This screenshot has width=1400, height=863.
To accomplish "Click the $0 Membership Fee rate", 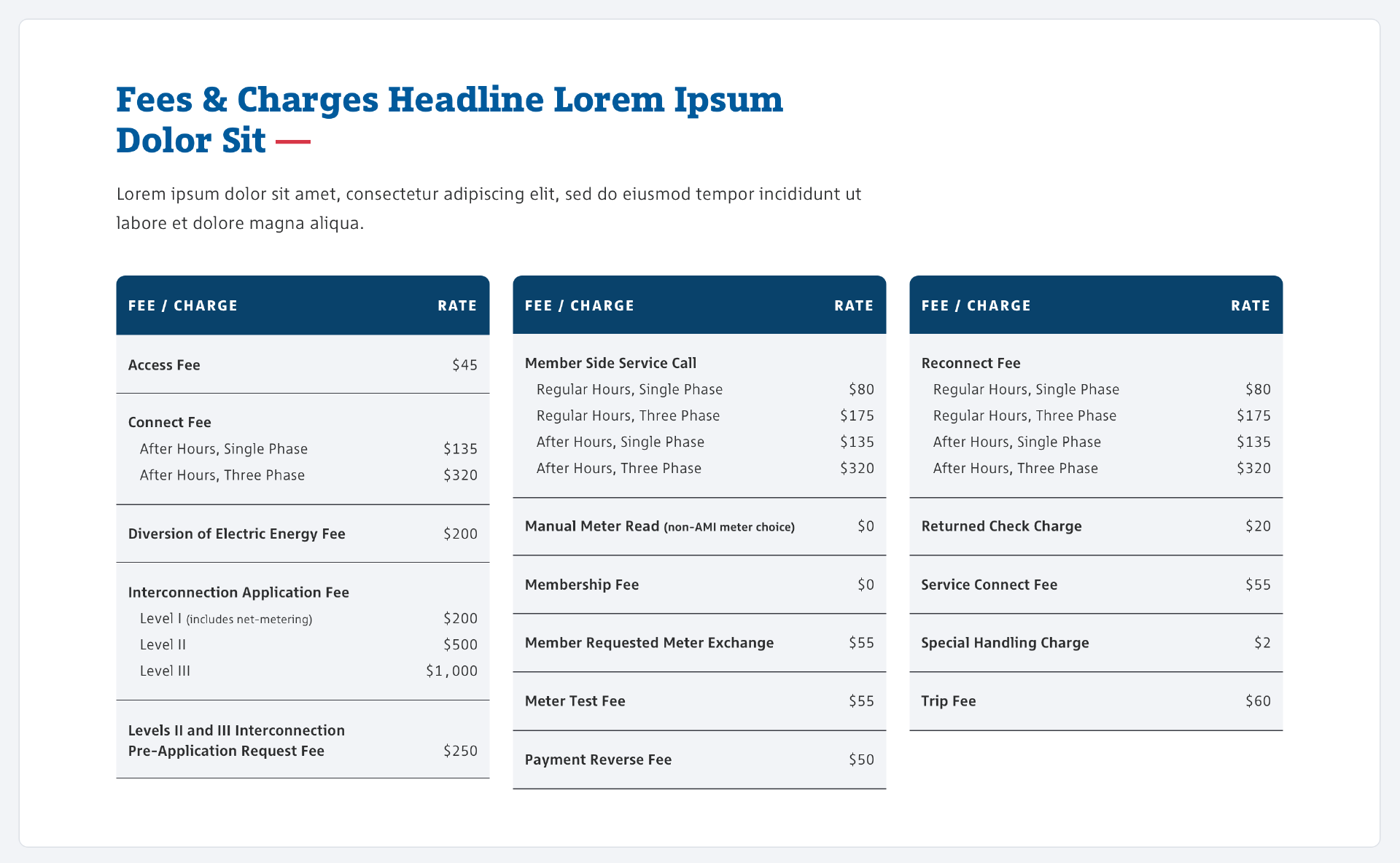I will [x=866, y=585].
